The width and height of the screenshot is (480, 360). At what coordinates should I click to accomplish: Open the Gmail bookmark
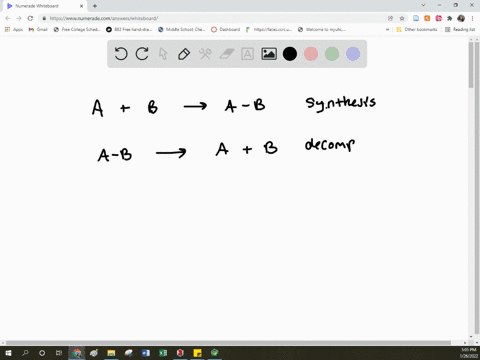pyautogui.click(x=38, y=30)
